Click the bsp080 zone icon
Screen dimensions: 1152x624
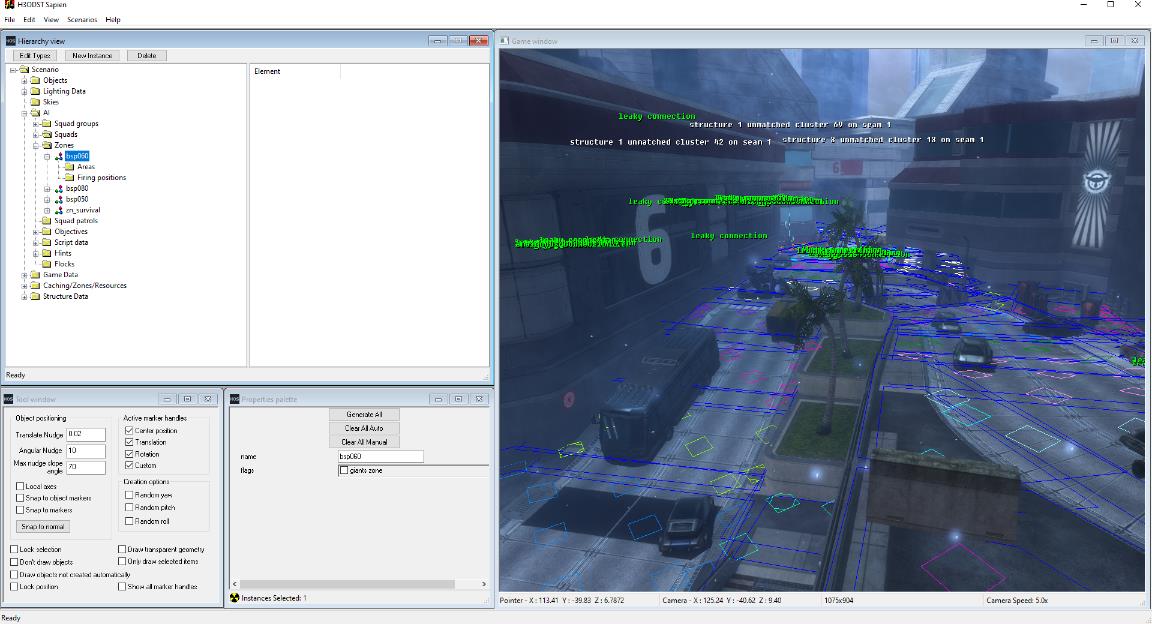coord(59,189)
